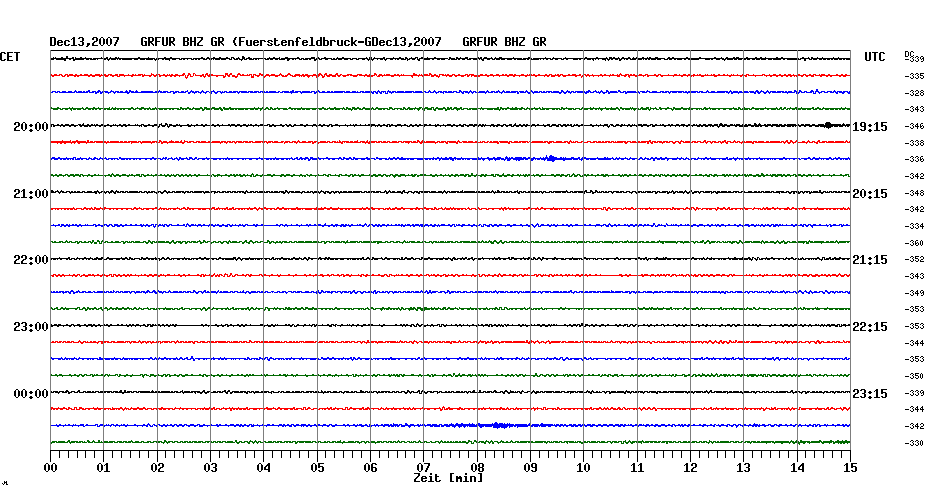Image resolution: width=930 pixels, height=494 pixels.
Task: Click the DC offset value -336
Action: pyautogui.click(x=915, y=159)
